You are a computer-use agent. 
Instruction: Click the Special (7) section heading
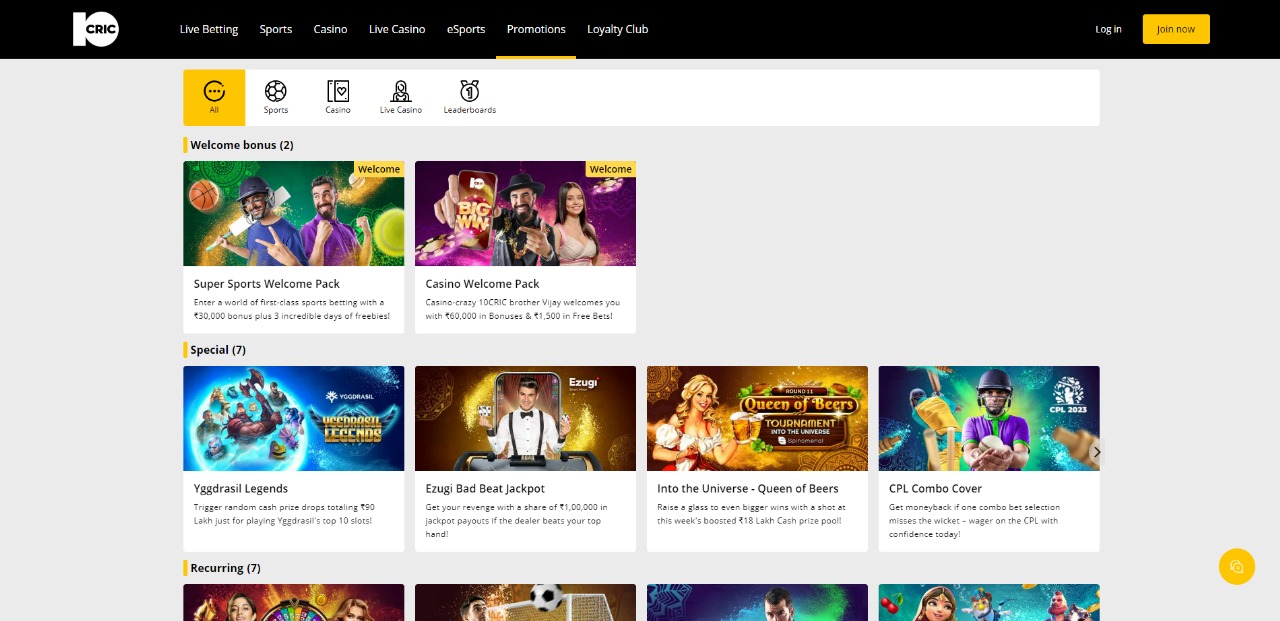pyautogui.click(x=218, y=350)
